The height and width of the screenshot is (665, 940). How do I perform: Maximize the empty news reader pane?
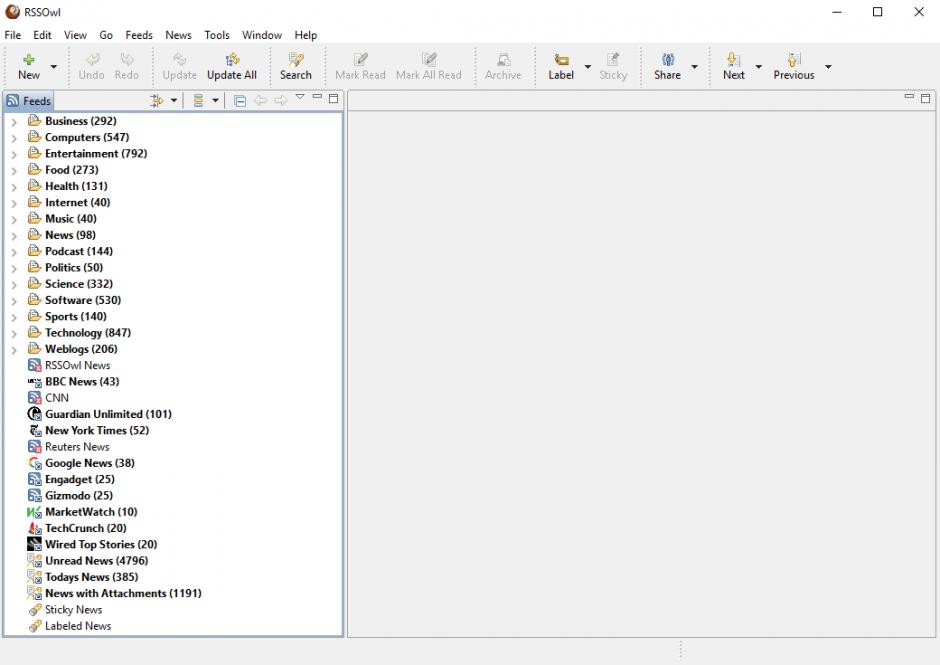click(926, 98)
